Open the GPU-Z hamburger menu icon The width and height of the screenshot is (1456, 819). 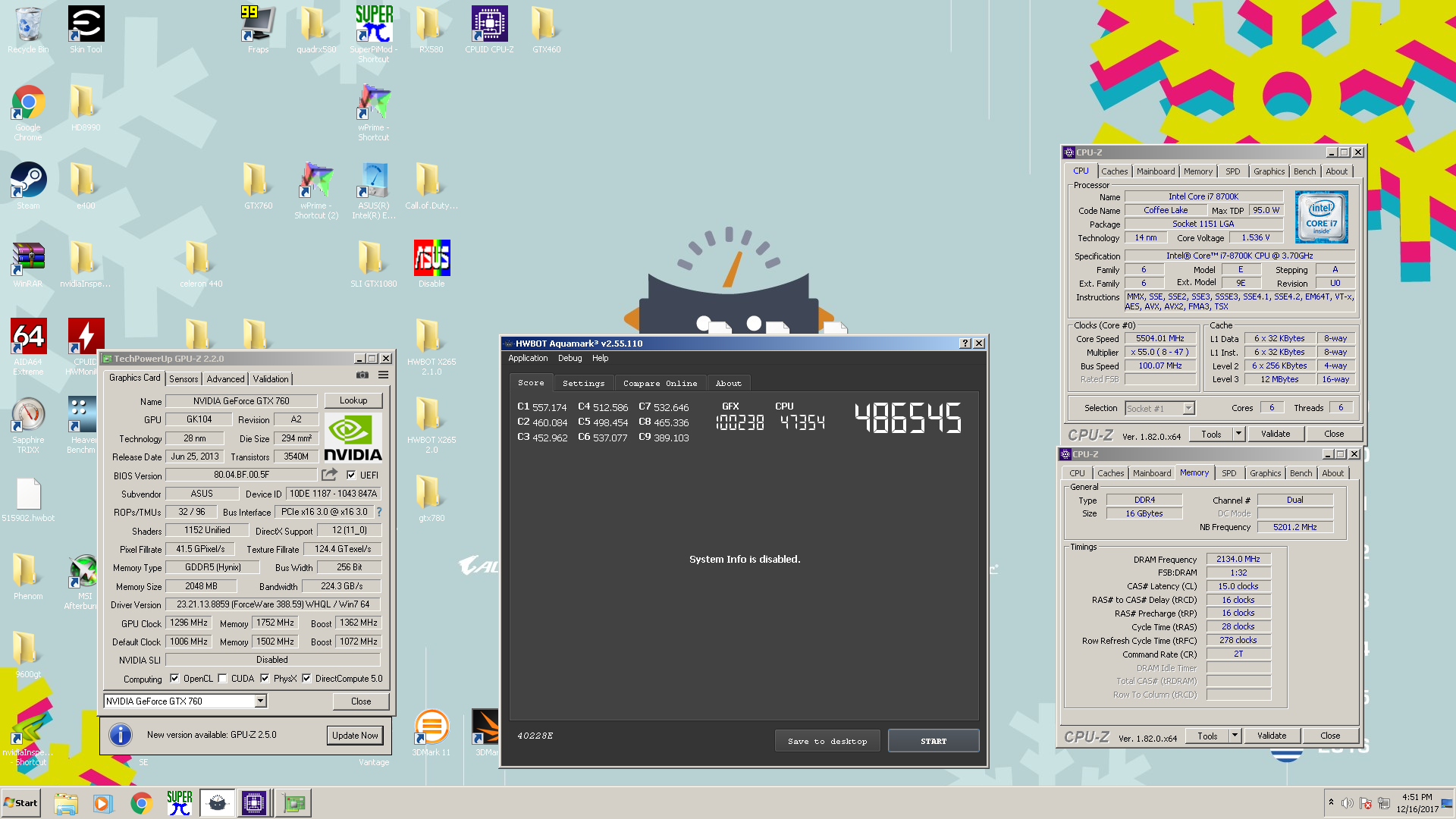pos(384,375)
